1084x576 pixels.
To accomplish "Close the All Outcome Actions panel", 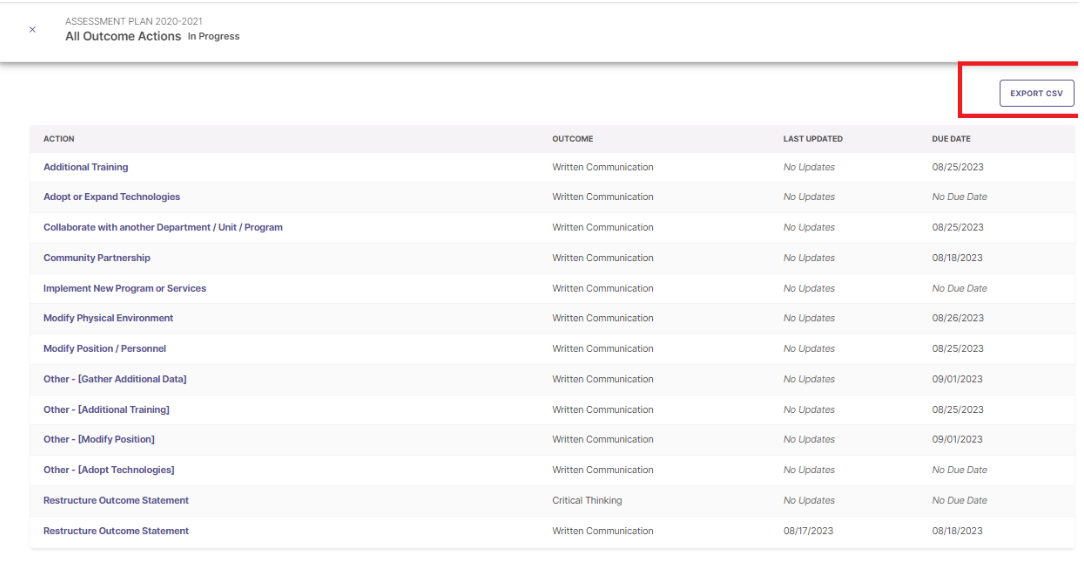I will (x=32, y=30).
